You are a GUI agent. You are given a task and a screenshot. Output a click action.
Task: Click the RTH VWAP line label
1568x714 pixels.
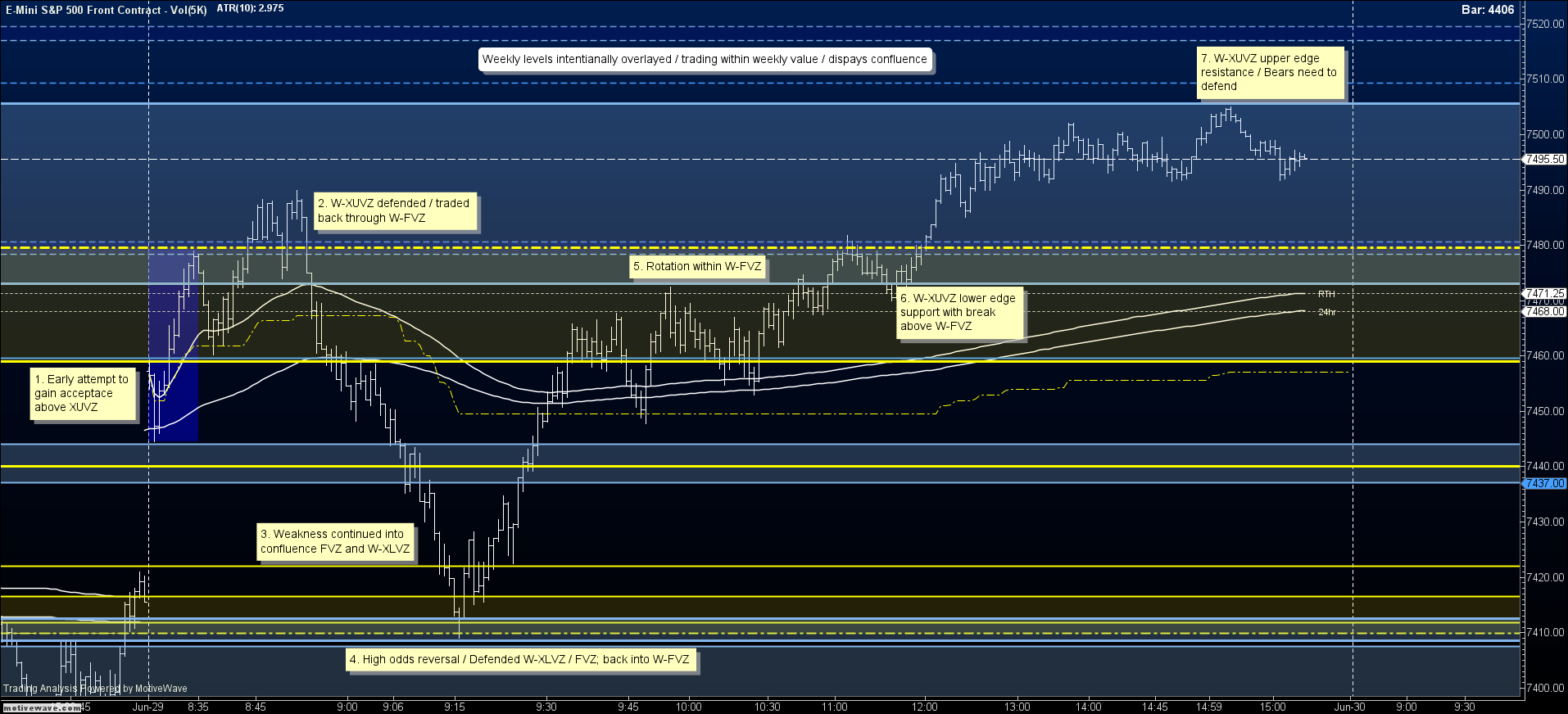click(x=1326, y=294)
